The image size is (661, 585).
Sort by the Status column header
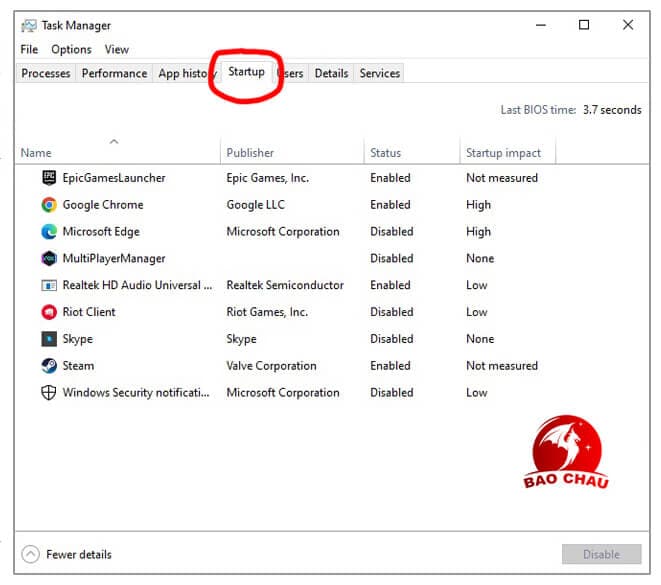pos(411,150)
